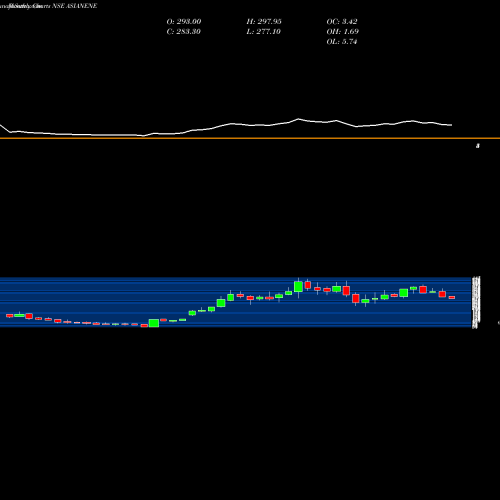Select the OL: 5.74 reading
Screen dimensions: 500x500
point(342,42)
